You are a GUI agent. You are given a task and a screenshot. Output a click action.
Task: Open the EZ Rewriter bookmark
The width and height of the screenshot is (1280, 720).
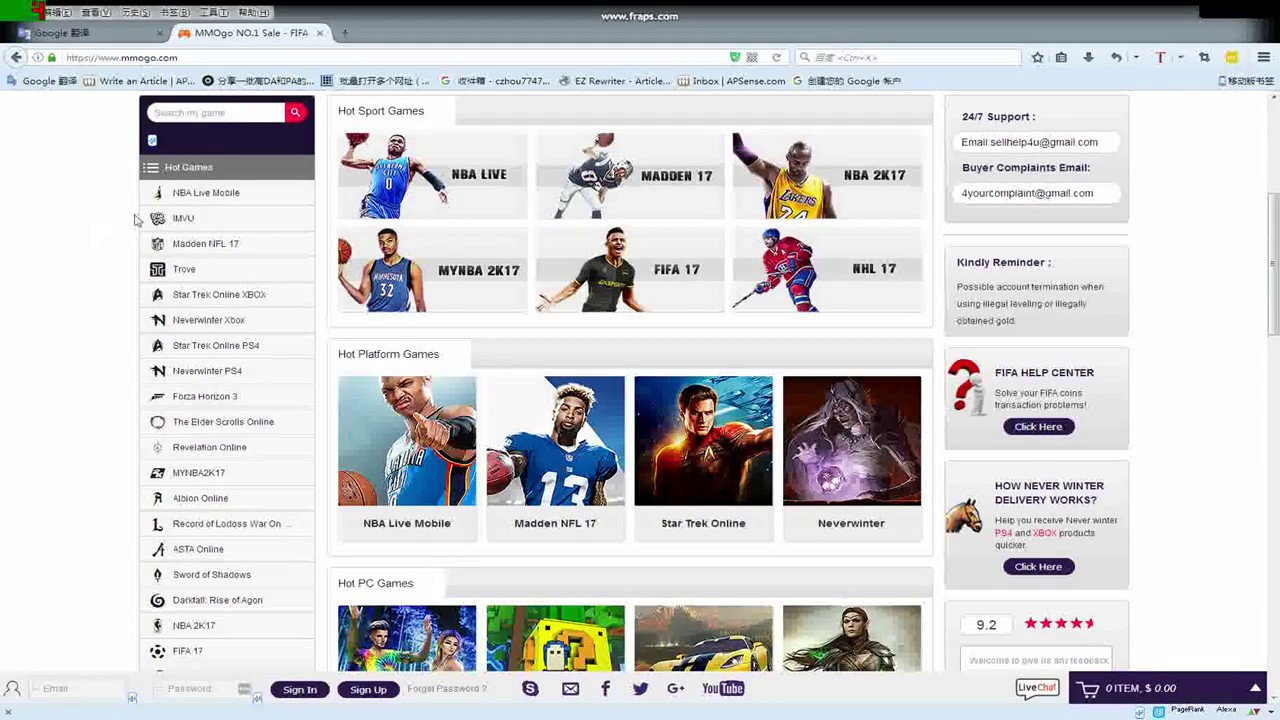point(616,81)
